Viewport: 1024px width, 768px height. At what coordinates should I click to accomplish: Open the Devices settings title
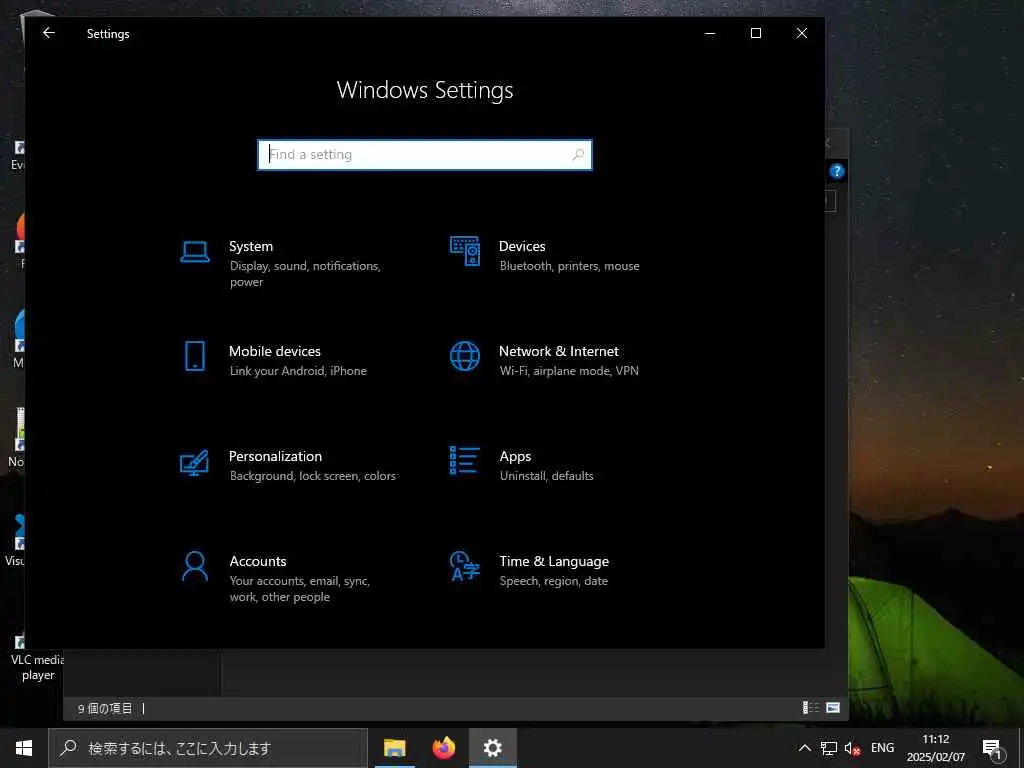[x=522, y=246]
